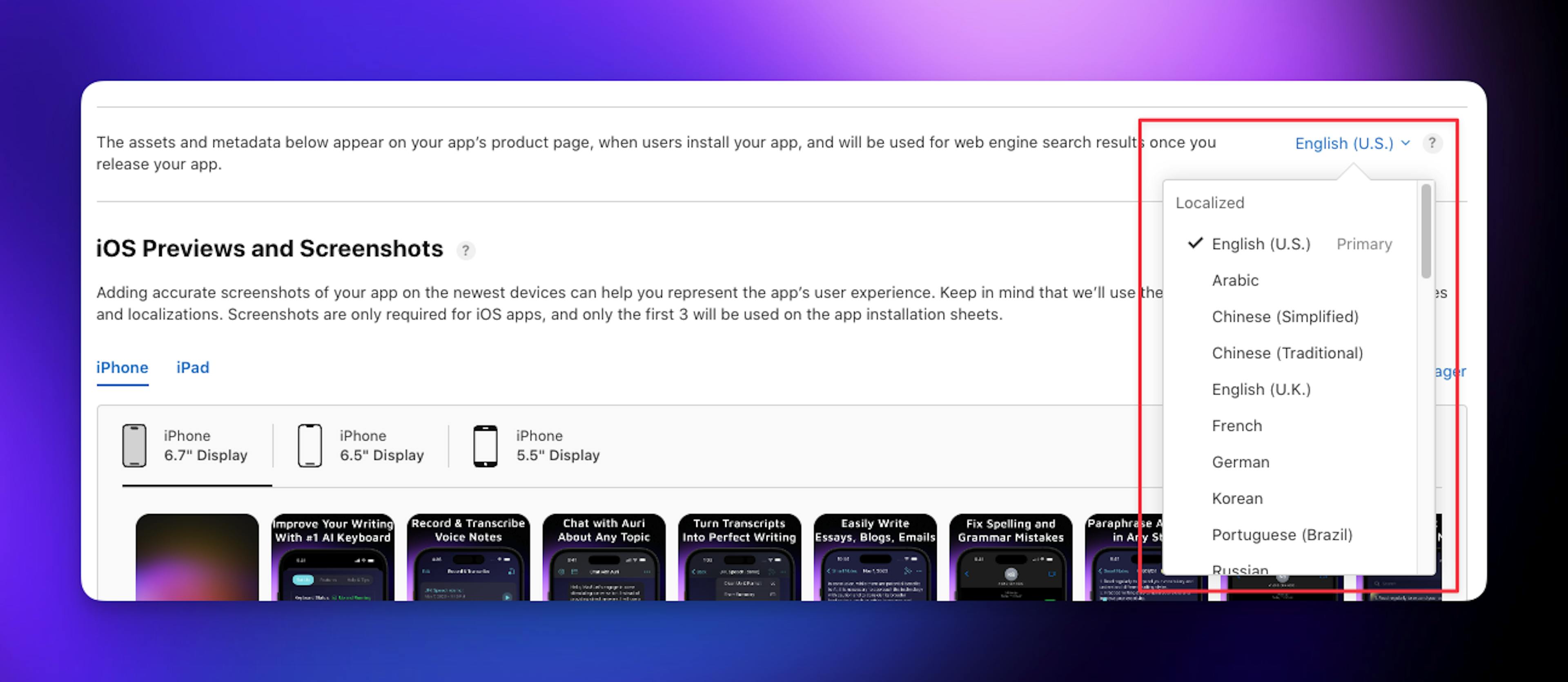Select the iPhone 6.7" Display device icon
This screenshot has height=682, width=1568.
pos(134,446)
